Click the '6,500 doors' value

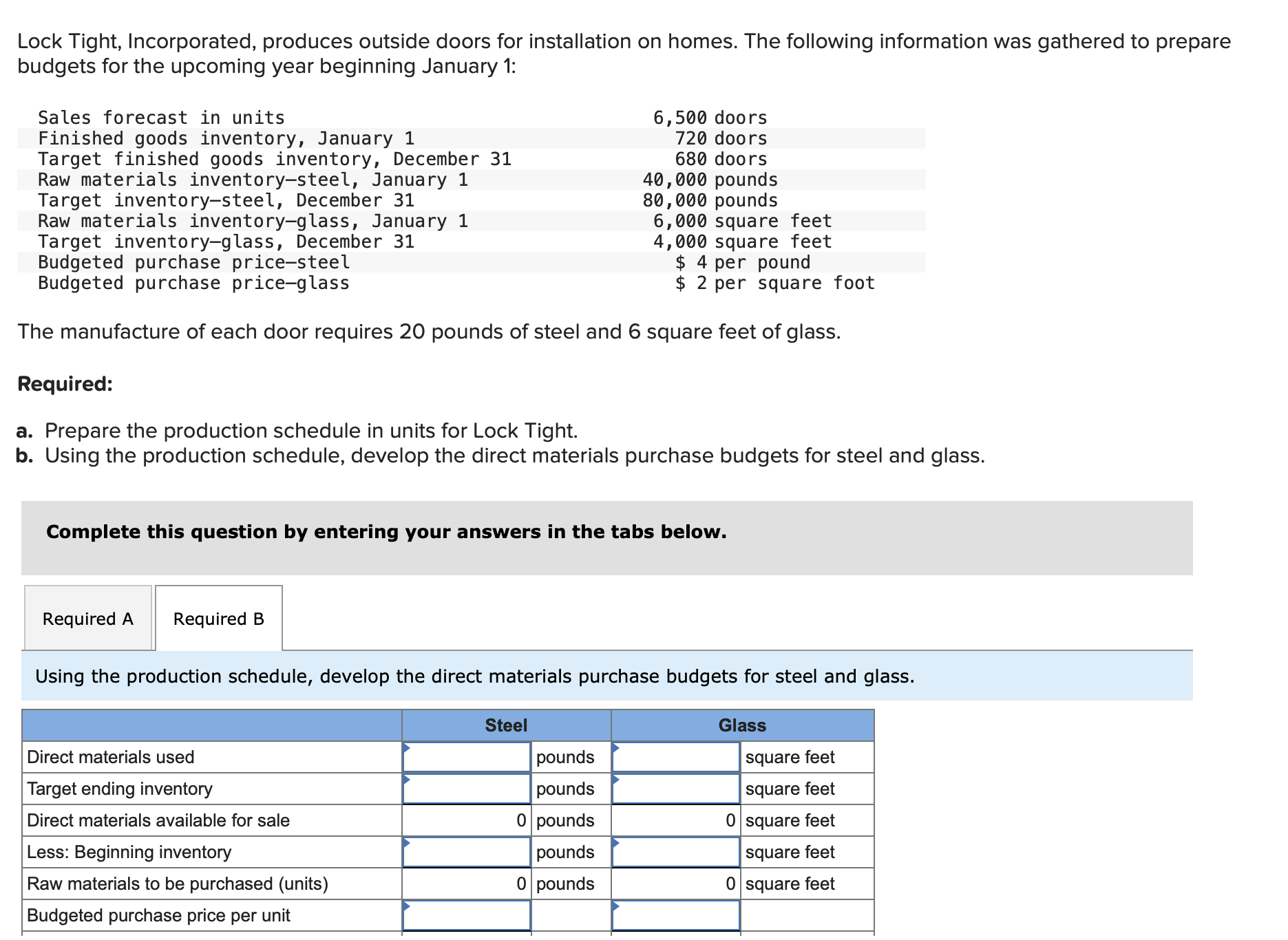[x=710, y=118]
